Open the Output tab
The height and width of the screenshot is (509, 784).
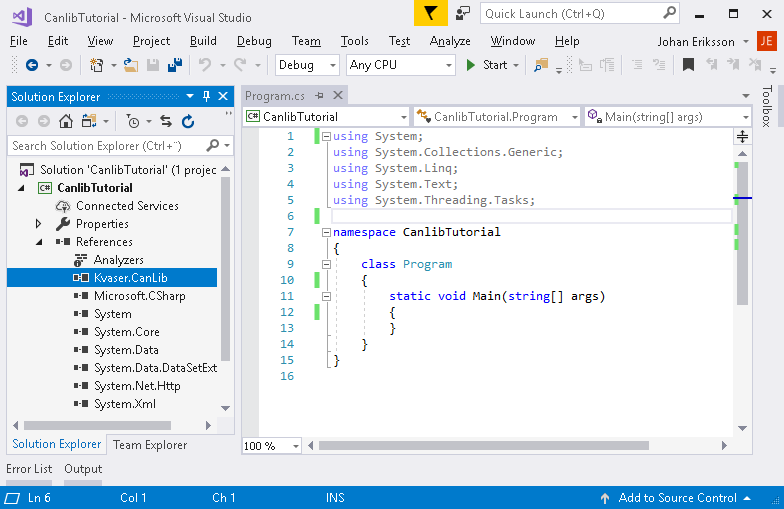(83, 469)
